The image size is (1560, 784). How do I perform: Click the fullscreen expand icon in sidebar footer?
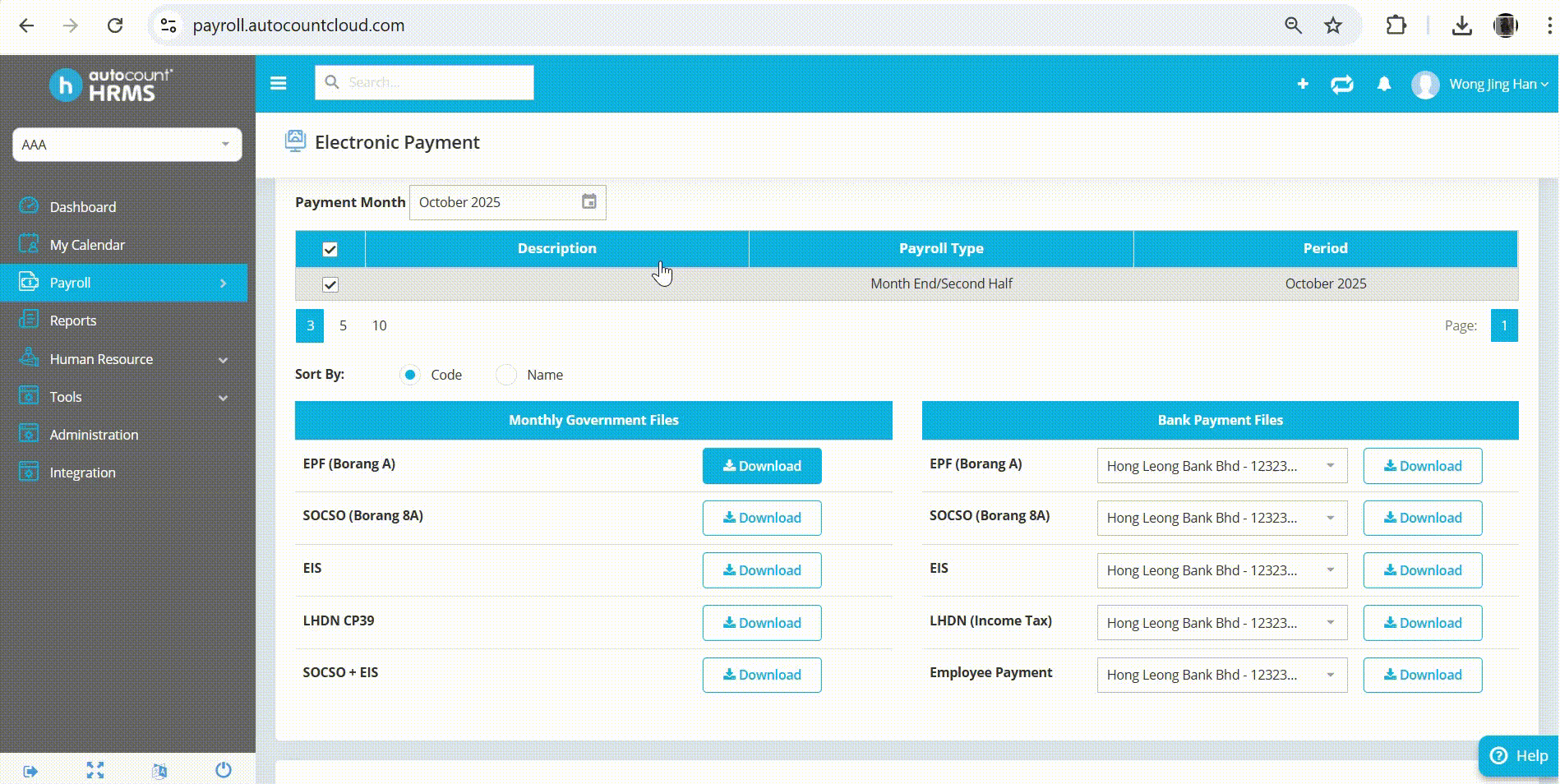click(95, 770)
